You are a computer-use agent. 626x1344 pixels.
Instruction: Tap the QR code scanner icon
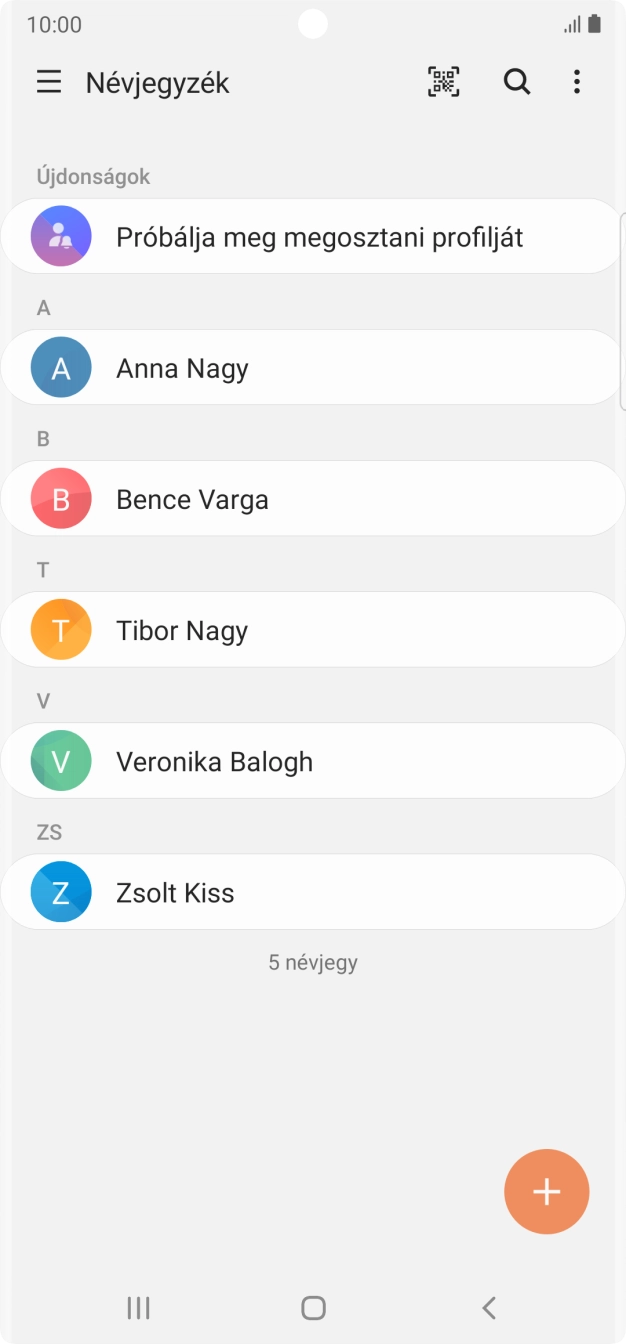(444, 82)
